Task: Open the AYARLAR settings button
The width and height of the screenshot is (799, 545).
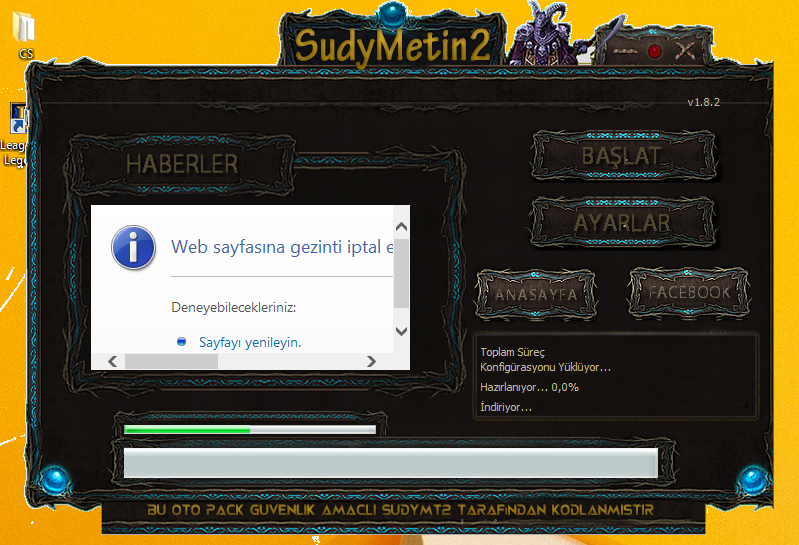Action: 623,223
